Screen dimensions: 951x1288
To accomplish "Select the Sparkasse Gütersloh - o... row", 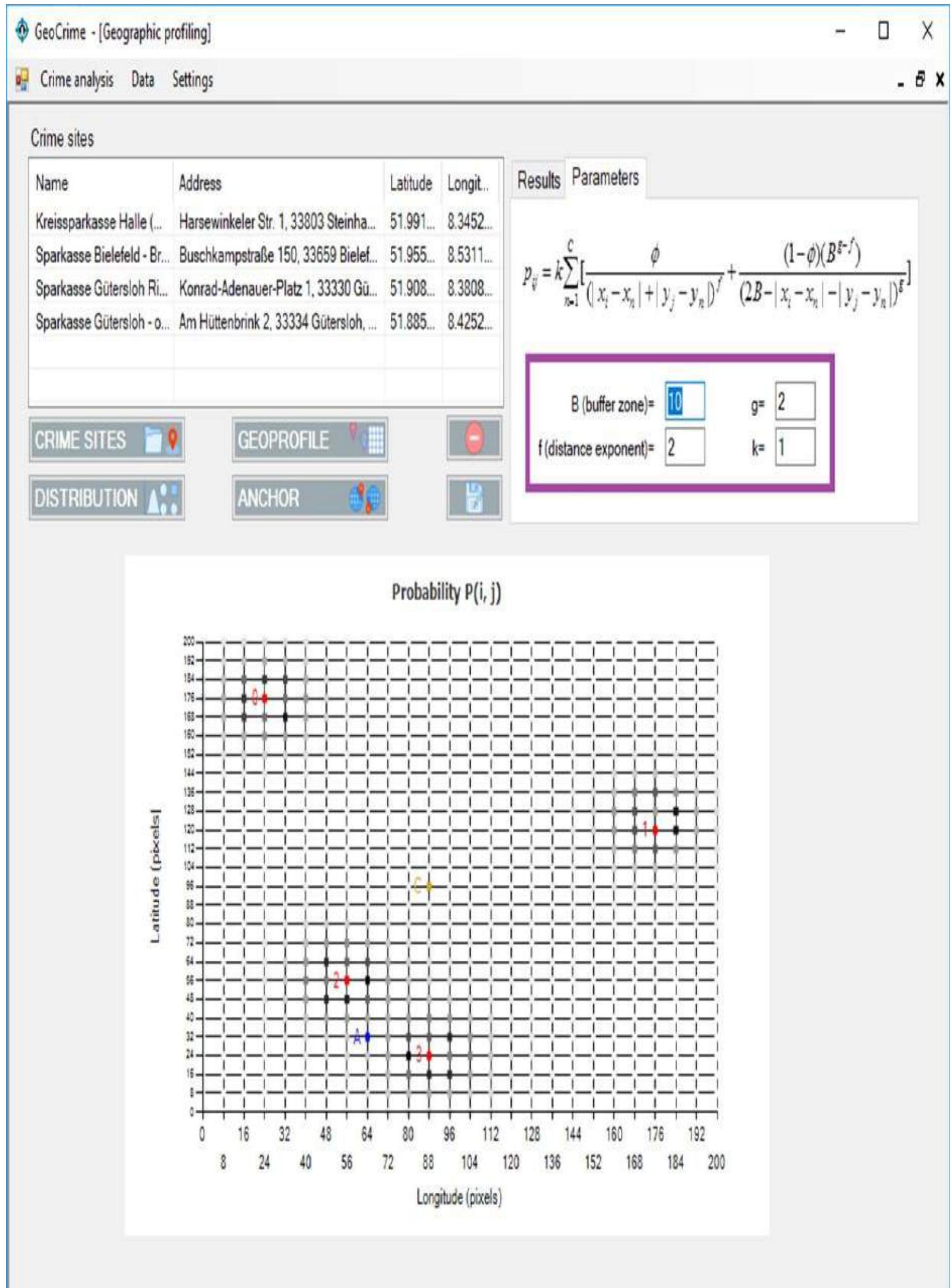I will [265, 322].
